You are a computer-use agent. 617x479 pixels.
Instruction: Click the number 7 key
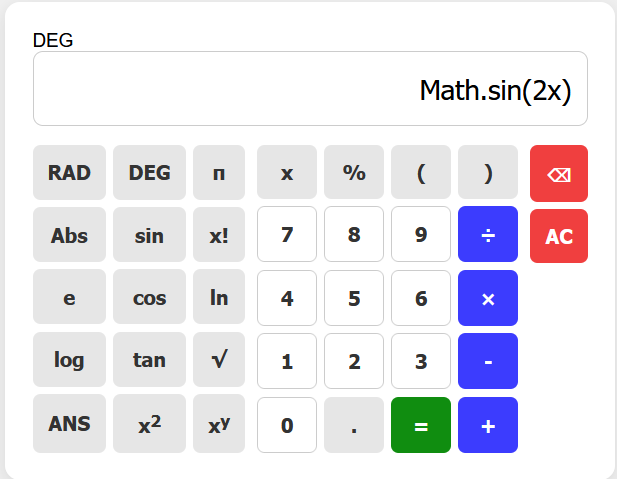click(x=287, y=234)
